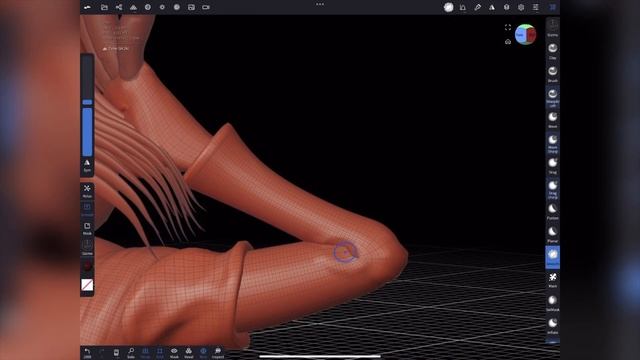This screenshot has height=360, width=640.
Task: Toggle wireframe display in the bottom bar
Action: point(145,353)
